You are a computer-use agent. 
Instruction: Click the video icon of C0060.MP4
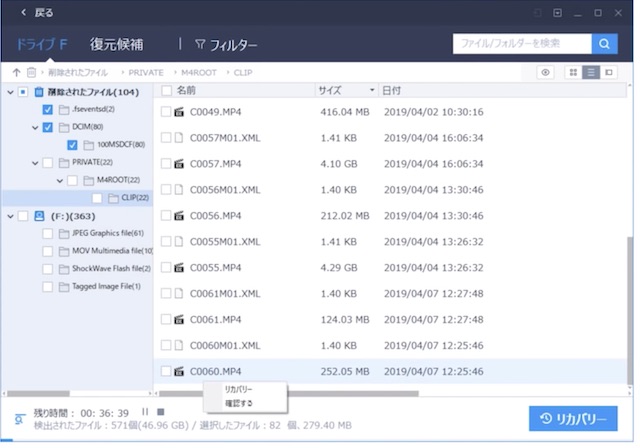[x=179, y=371]
